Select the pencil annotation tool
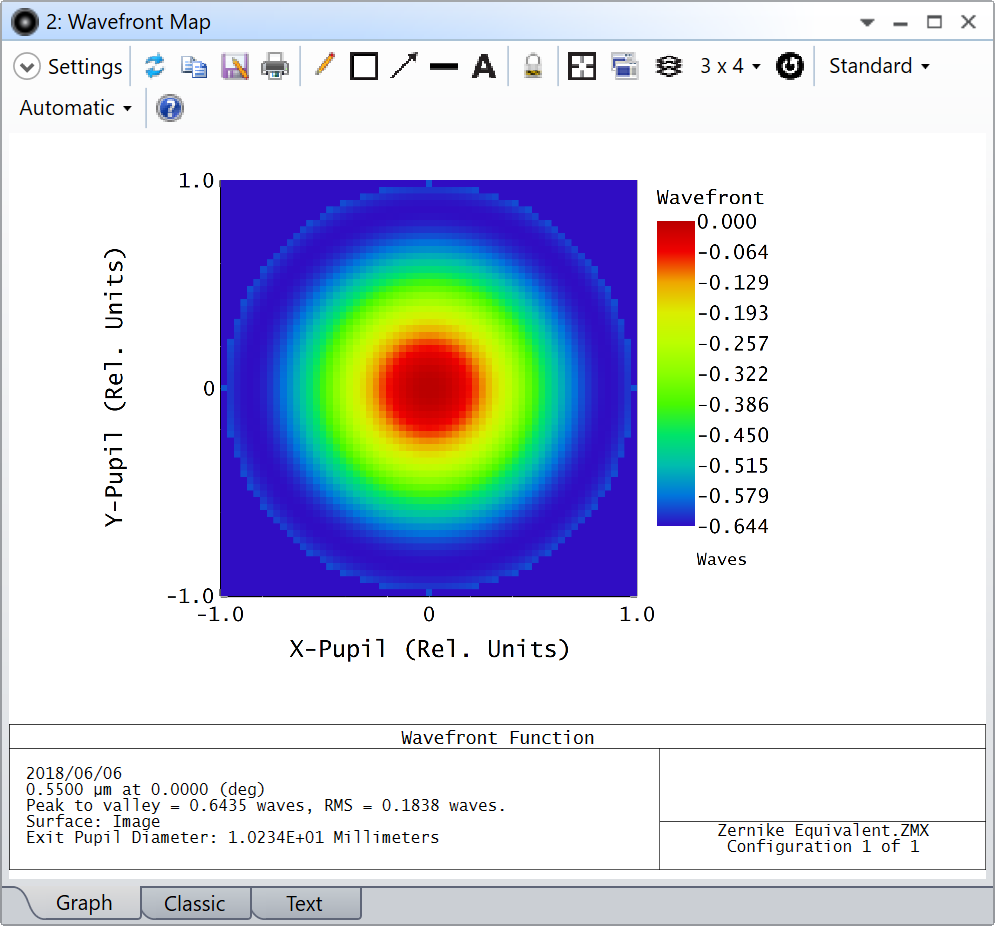 pyautogui.click(x=324, y=65)
